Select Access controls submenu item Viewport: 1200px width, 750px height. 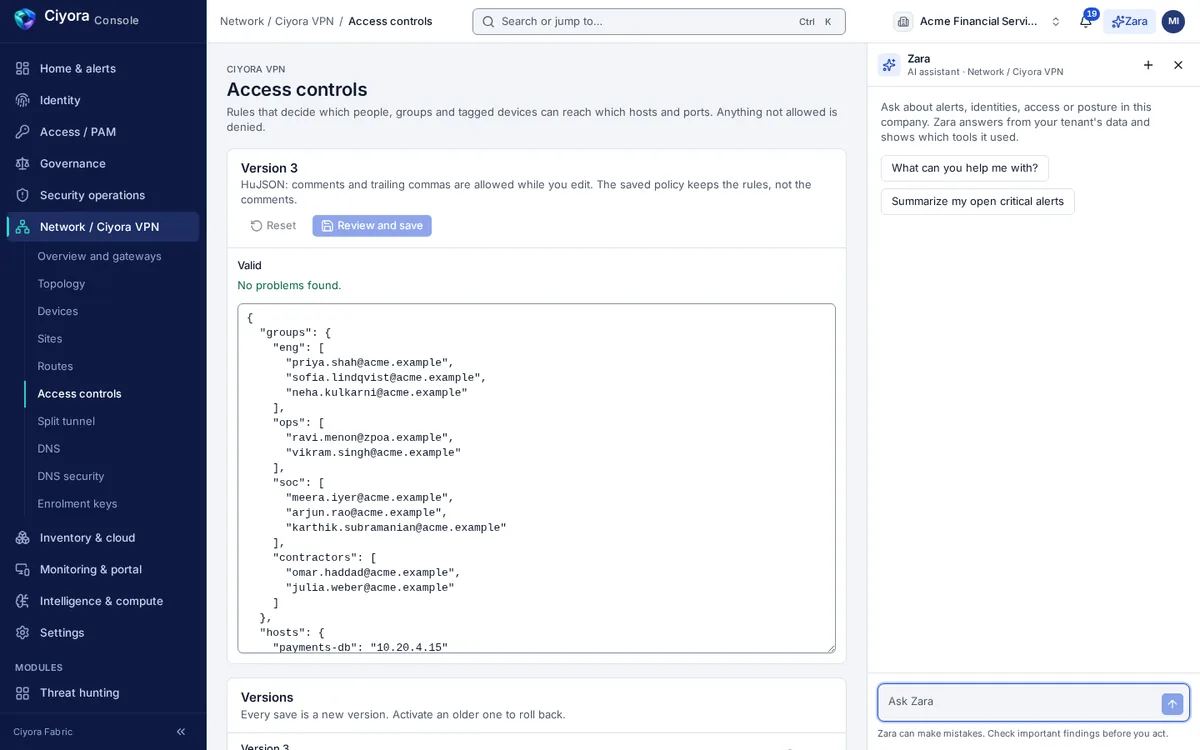point(79,394)
